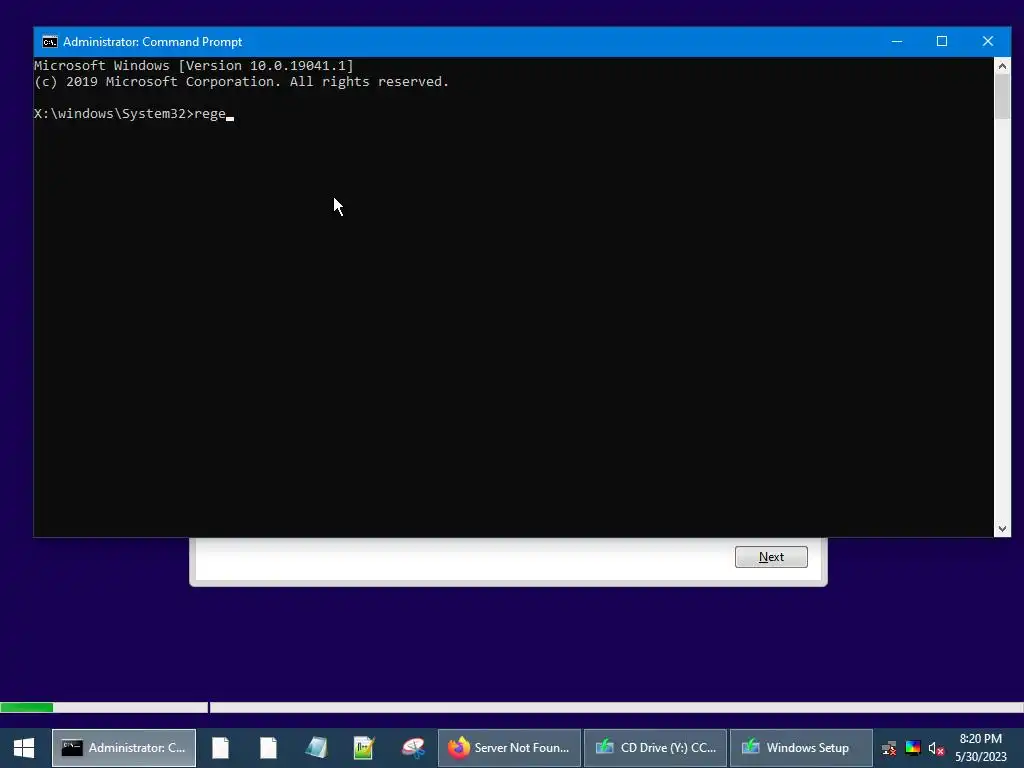Viewport: 1024px width, 768px height.
Task: Open the Windows Start button
Action: tap(24, 748)
